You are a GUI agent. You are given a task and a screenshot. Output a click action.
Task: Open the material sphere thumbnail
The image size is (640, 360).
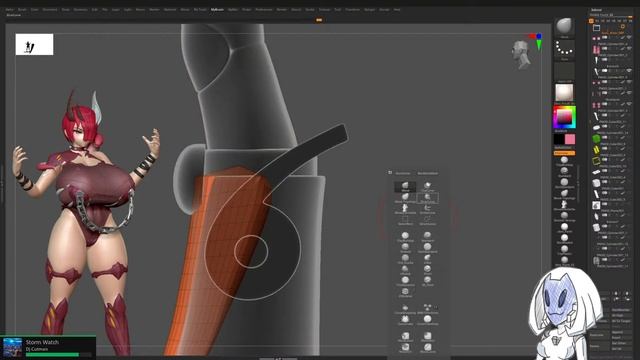pyautogui.click(x=564, y=93)
